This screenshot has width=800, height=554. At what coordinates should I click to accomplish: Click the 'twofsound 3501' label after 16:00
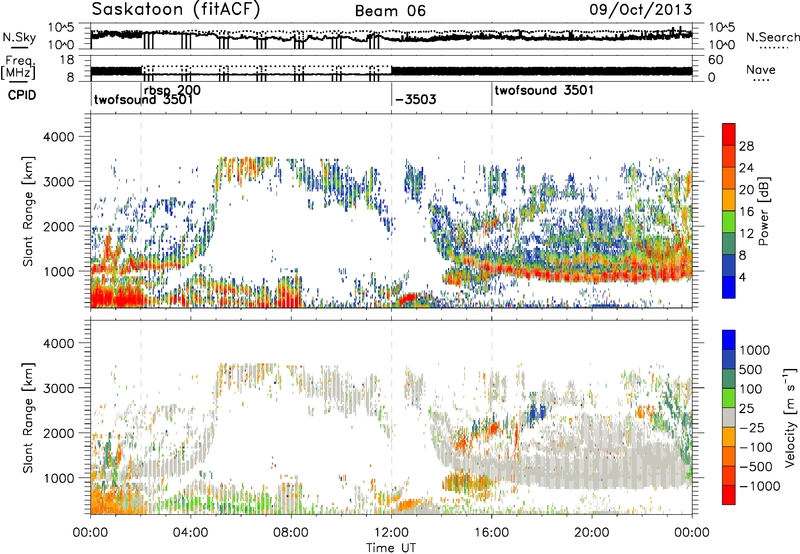click(x=544, y=90)
